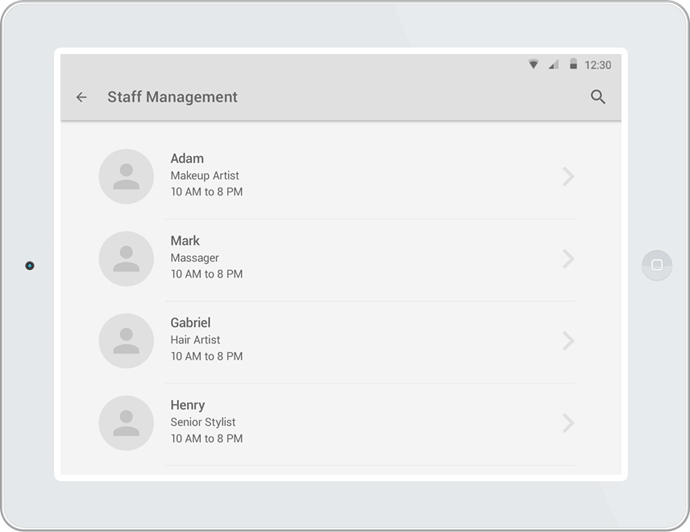Viewport: 690px width, 532px height.
Task: Open search with the magnifier icon
Action: pos(598,97)
